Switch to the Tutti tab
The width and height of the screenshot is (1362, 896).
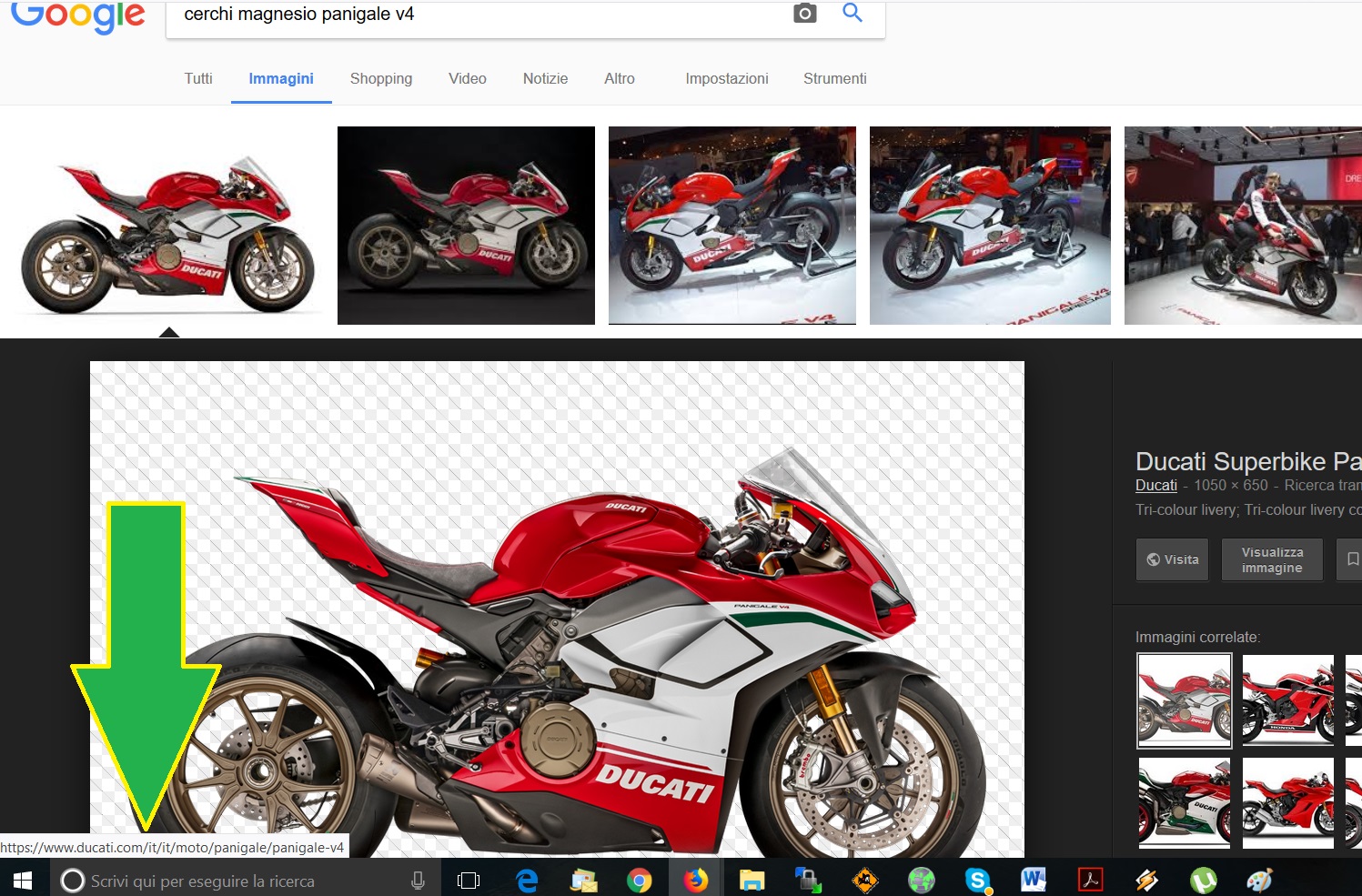click(198, 79)
